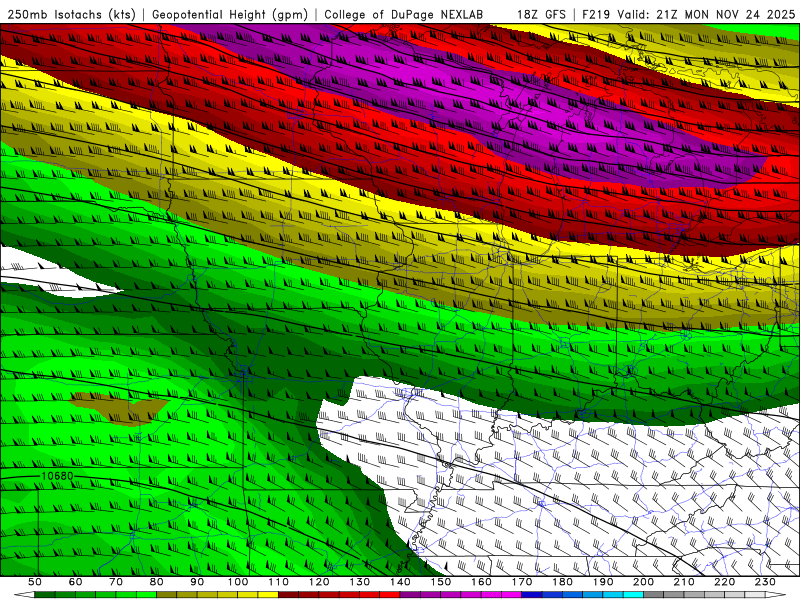Click the "250mb Isotachs (kts)" title text
The image size is (800, 600).
(x=71, y=14)
